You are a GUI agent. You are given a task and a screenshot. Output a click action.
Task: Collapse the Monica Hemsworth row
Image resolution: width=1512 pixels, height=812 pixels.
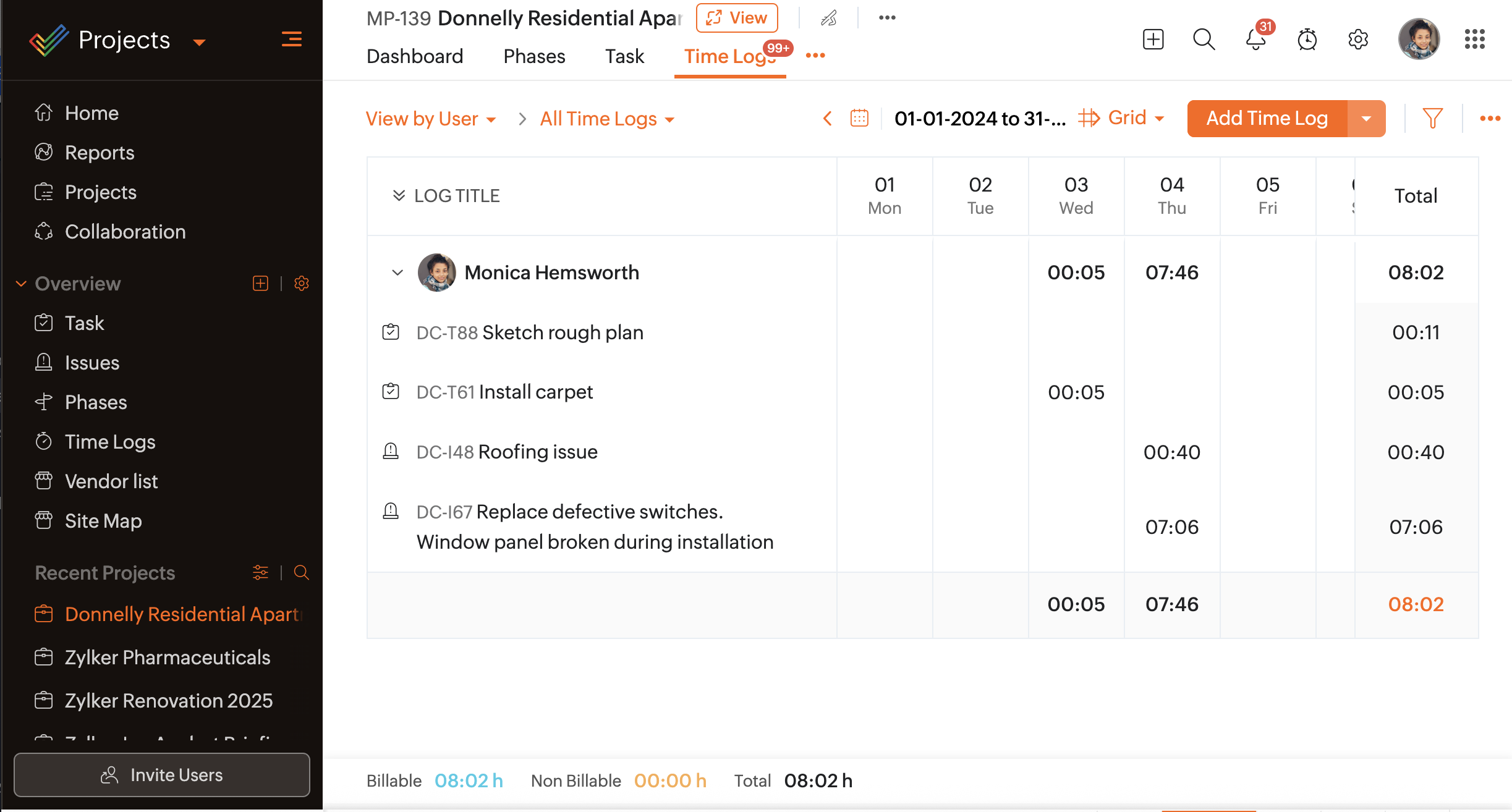pyautogui.click(x=397, y=273)
